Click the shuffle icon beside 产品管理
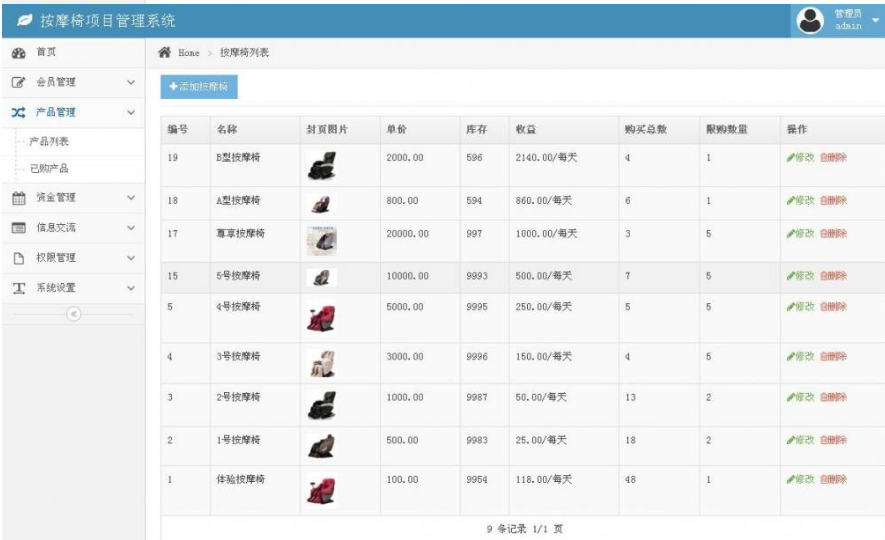885x540 pixels. [x=18, y=112]
